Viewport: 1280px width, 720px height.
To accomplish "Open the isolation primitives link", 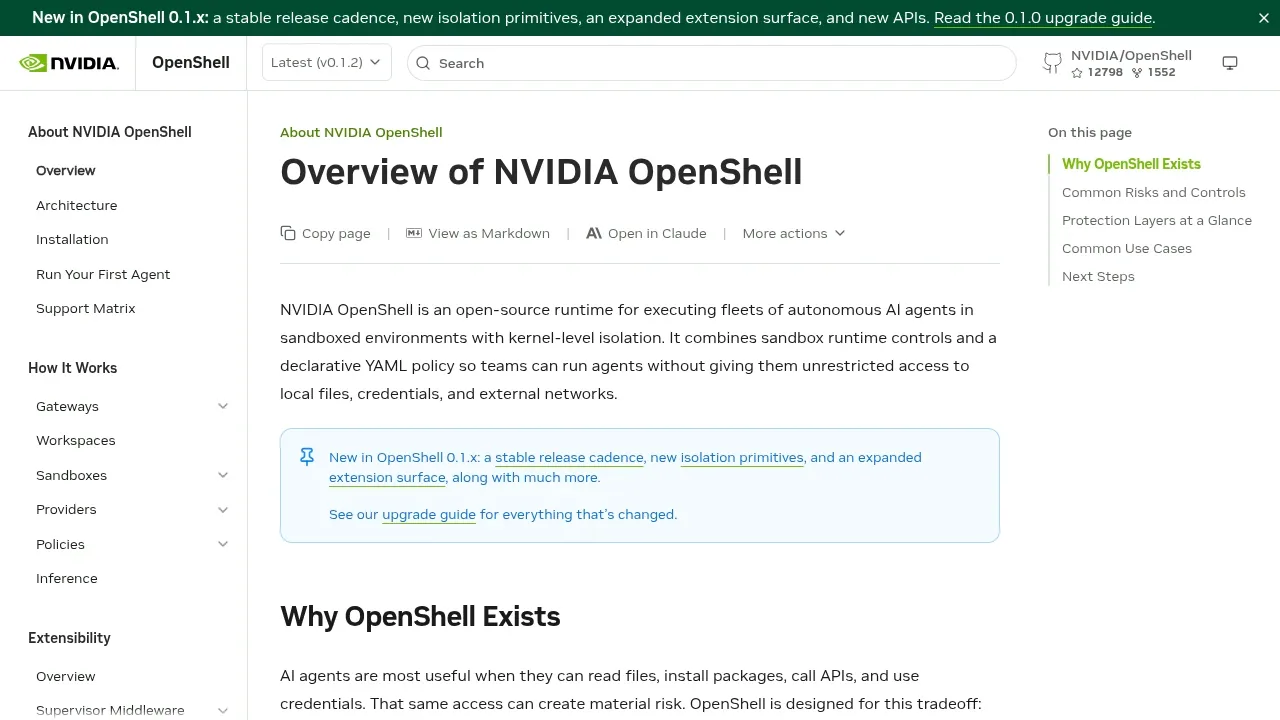I will 742,457.
